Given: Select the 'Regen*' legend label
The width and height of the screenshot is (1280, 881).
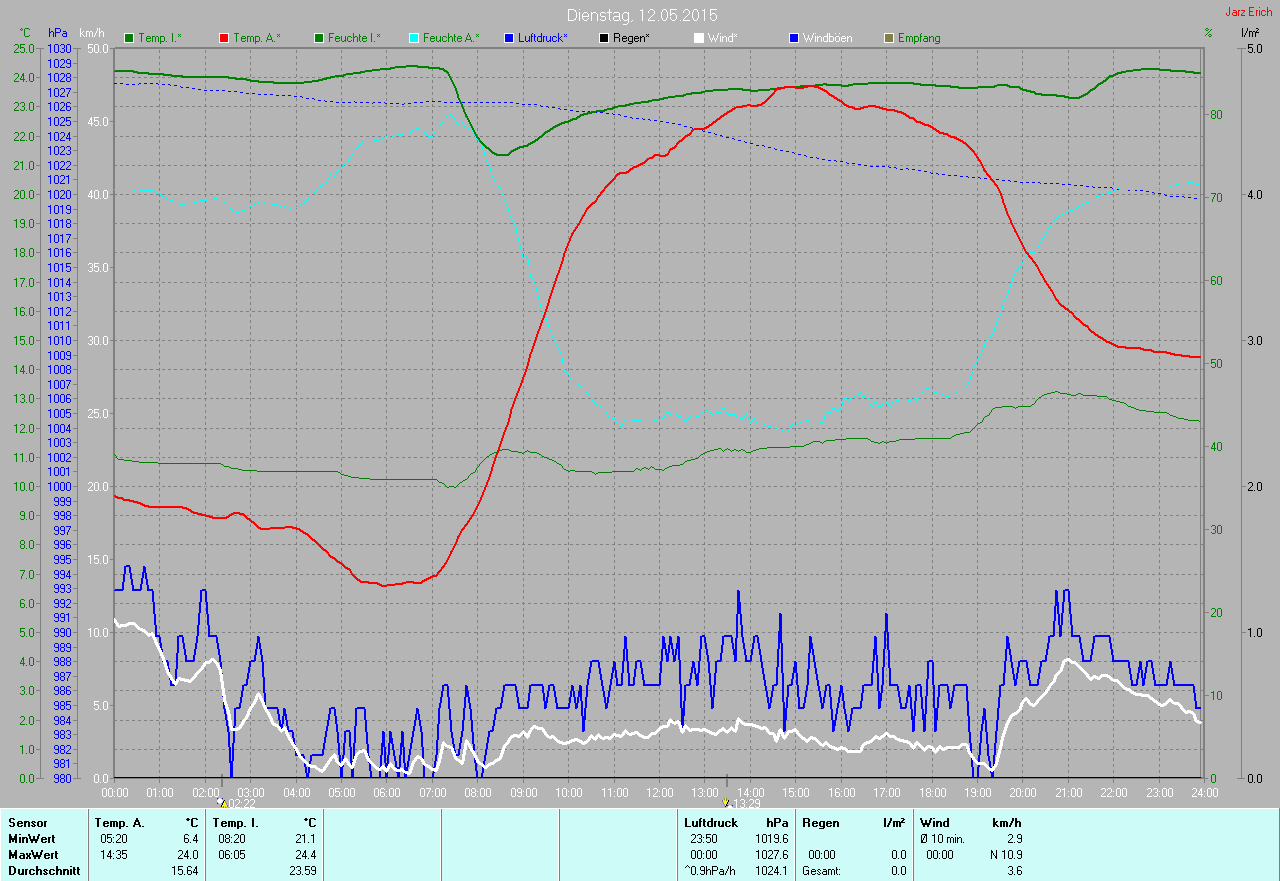Looking at the screenshot, I should (x=632, y=38).
